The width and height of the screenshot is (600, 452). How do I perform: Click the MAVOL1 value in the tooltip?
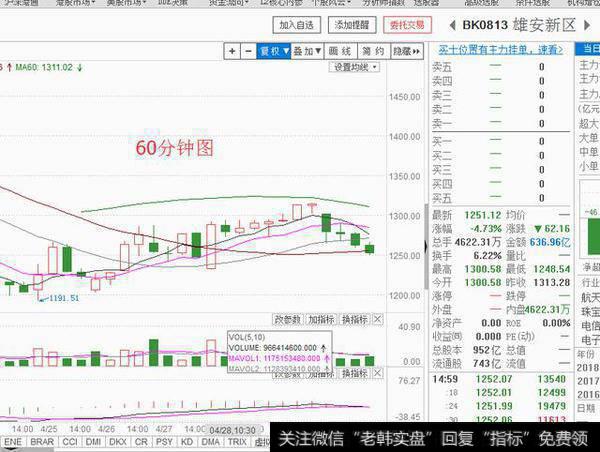[291, 359]
